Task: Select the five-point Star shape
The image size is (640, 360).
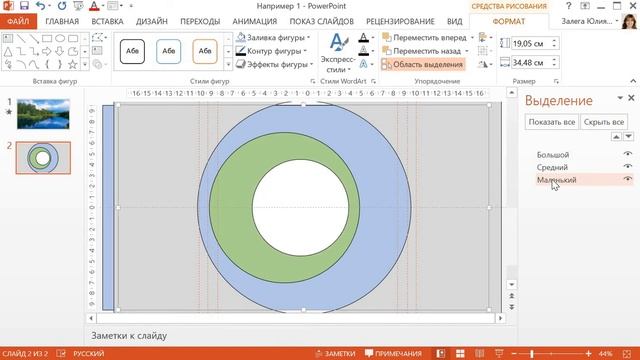Action: click(x=73, y=64)
